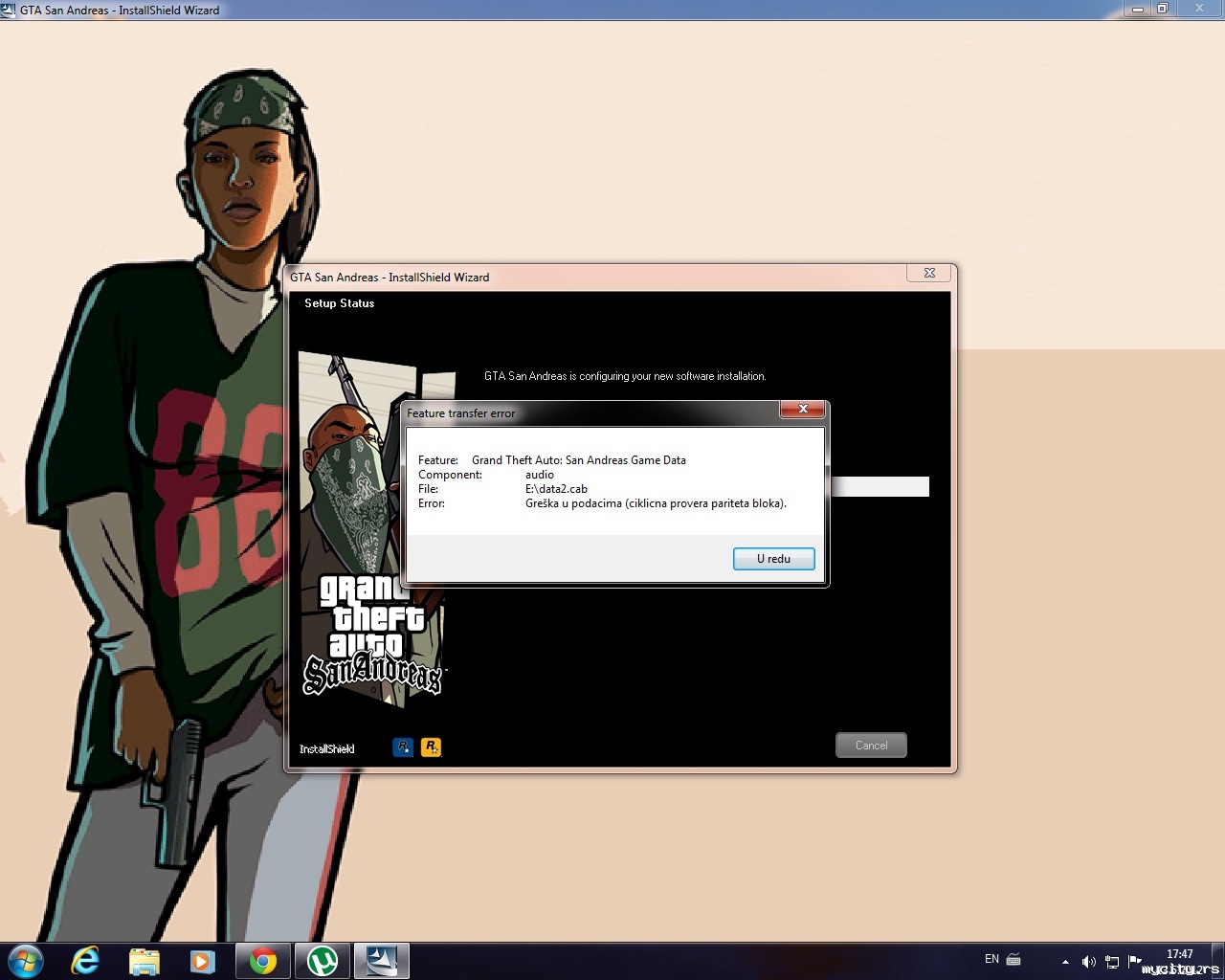Click the GTA San Andreas cover art
This screenshot has height=980, width=1225.
tap(372, 529)
